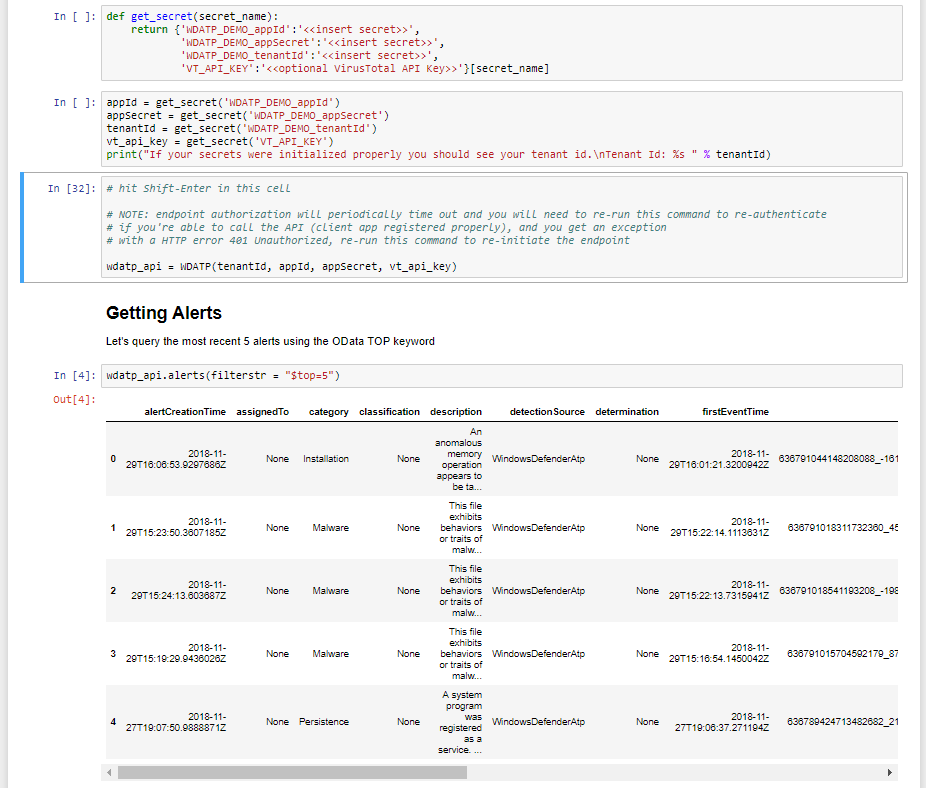Viewport: 926px width, 788px height.
Task: Click the anomalous memory operation description
Action: point(458,459)
